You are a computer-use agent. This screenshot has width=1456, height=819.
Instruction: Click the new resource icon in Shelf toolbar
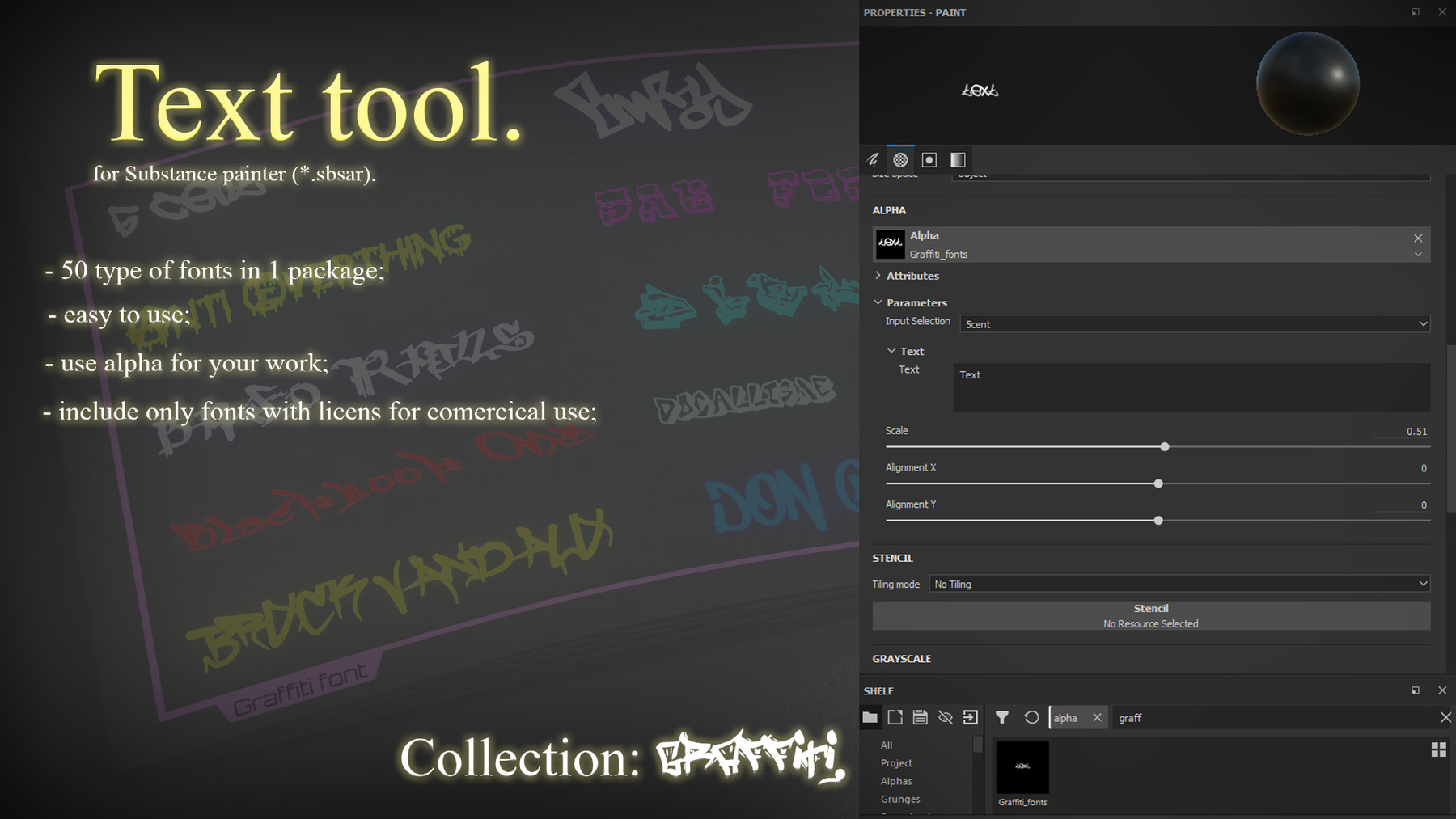895,716
